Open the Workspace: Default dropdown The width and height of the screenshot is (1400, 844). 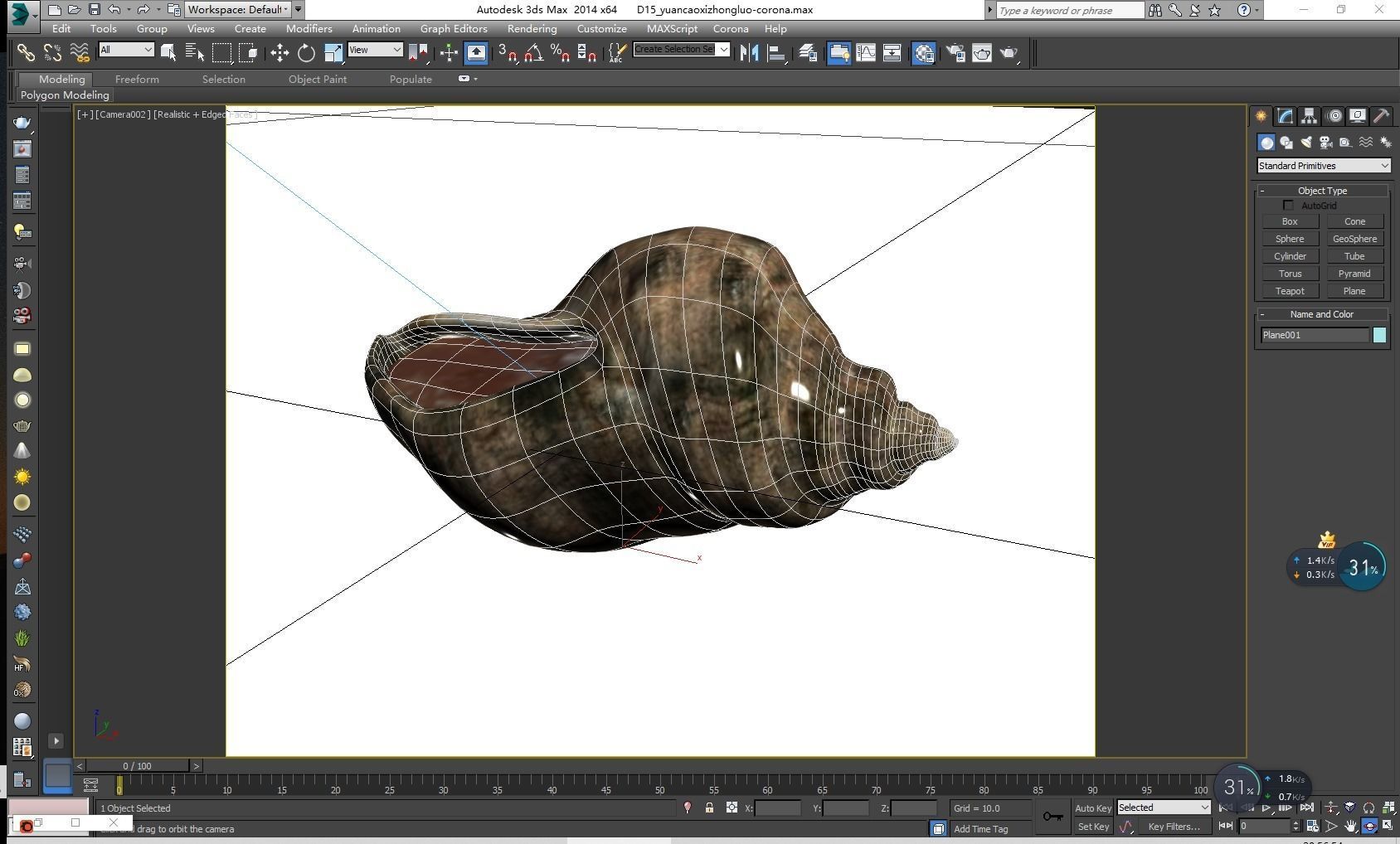coord(237,10)
